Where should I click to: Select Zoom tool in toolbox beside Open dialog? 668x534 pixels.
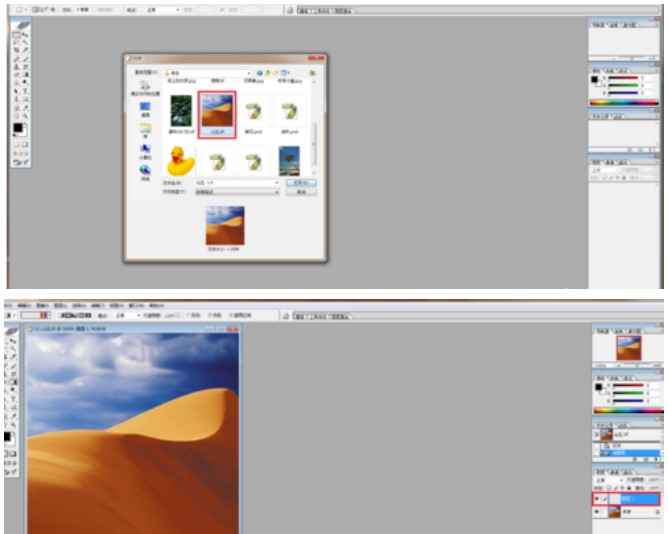pos(25,115)
